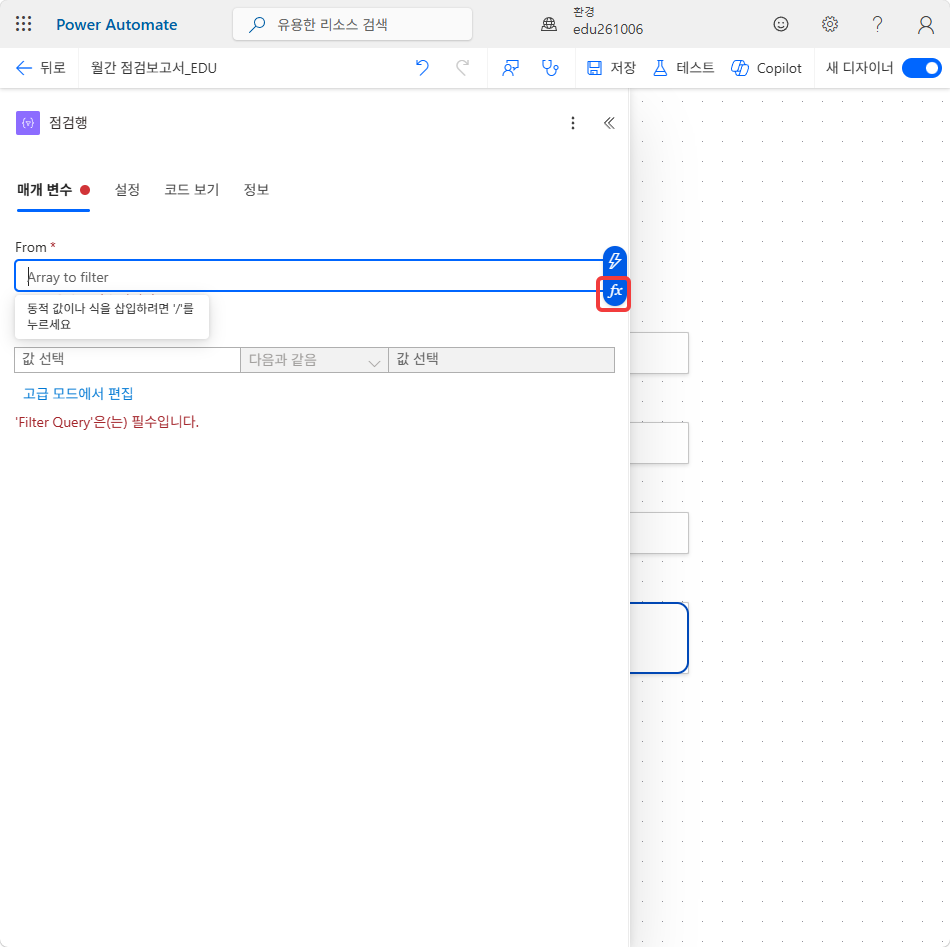Switch to the 설정 tab
The width and height of the screenshot is (950, 947).
pos(127,190)
